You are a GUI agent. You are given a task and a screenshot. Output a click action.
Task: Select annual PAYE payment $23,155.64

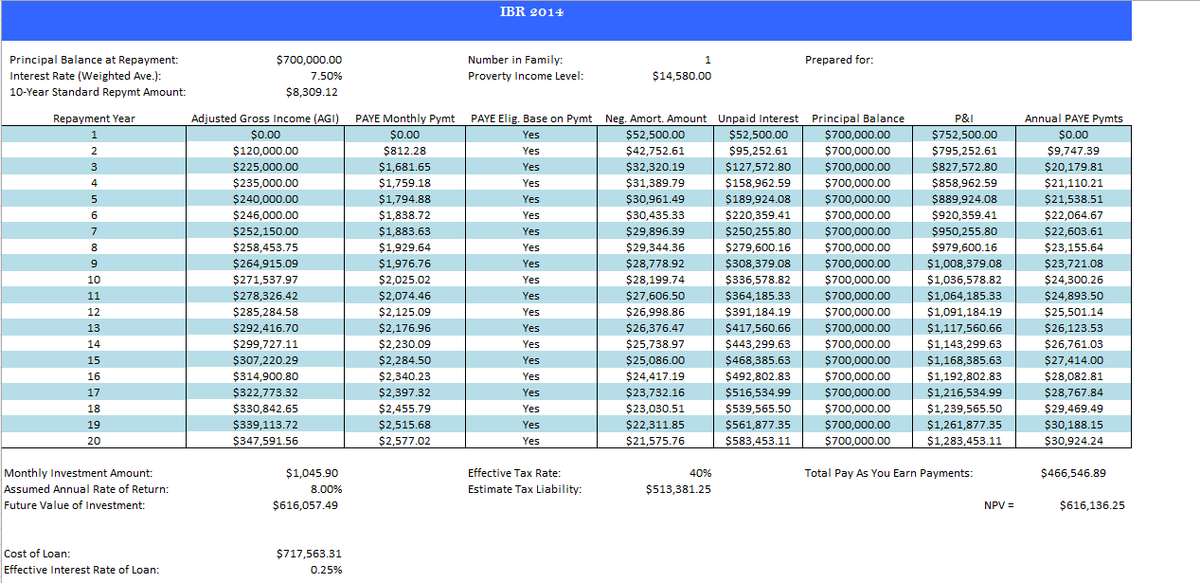1074,247
